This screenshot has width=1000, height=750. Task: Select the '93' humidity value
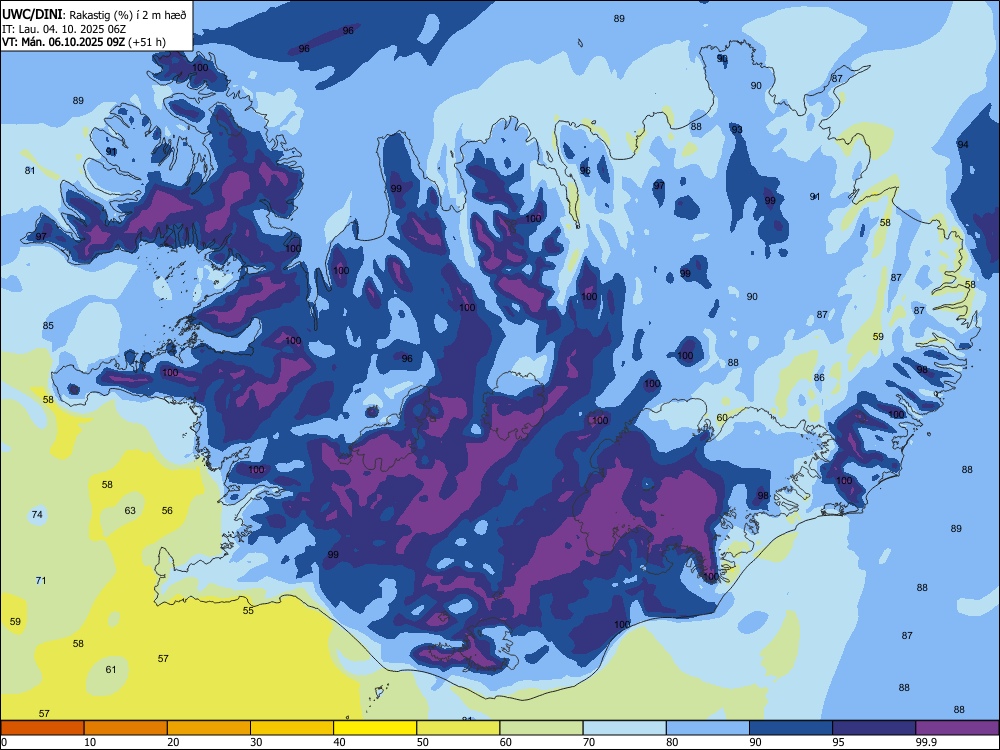[737, 129]
